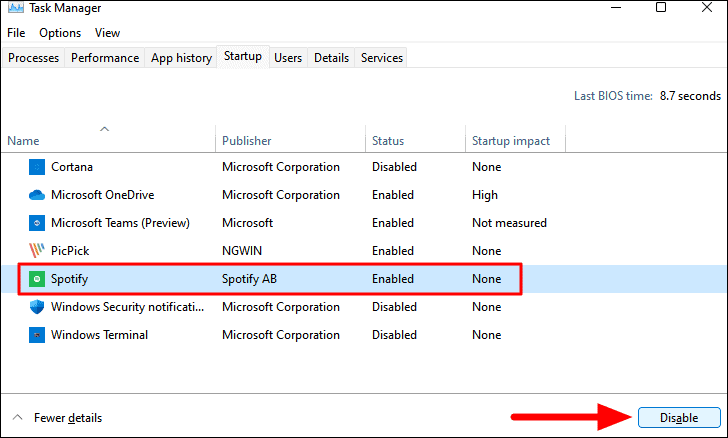Click the Microsoft Teams (Preview) icon

click(37, 223)
